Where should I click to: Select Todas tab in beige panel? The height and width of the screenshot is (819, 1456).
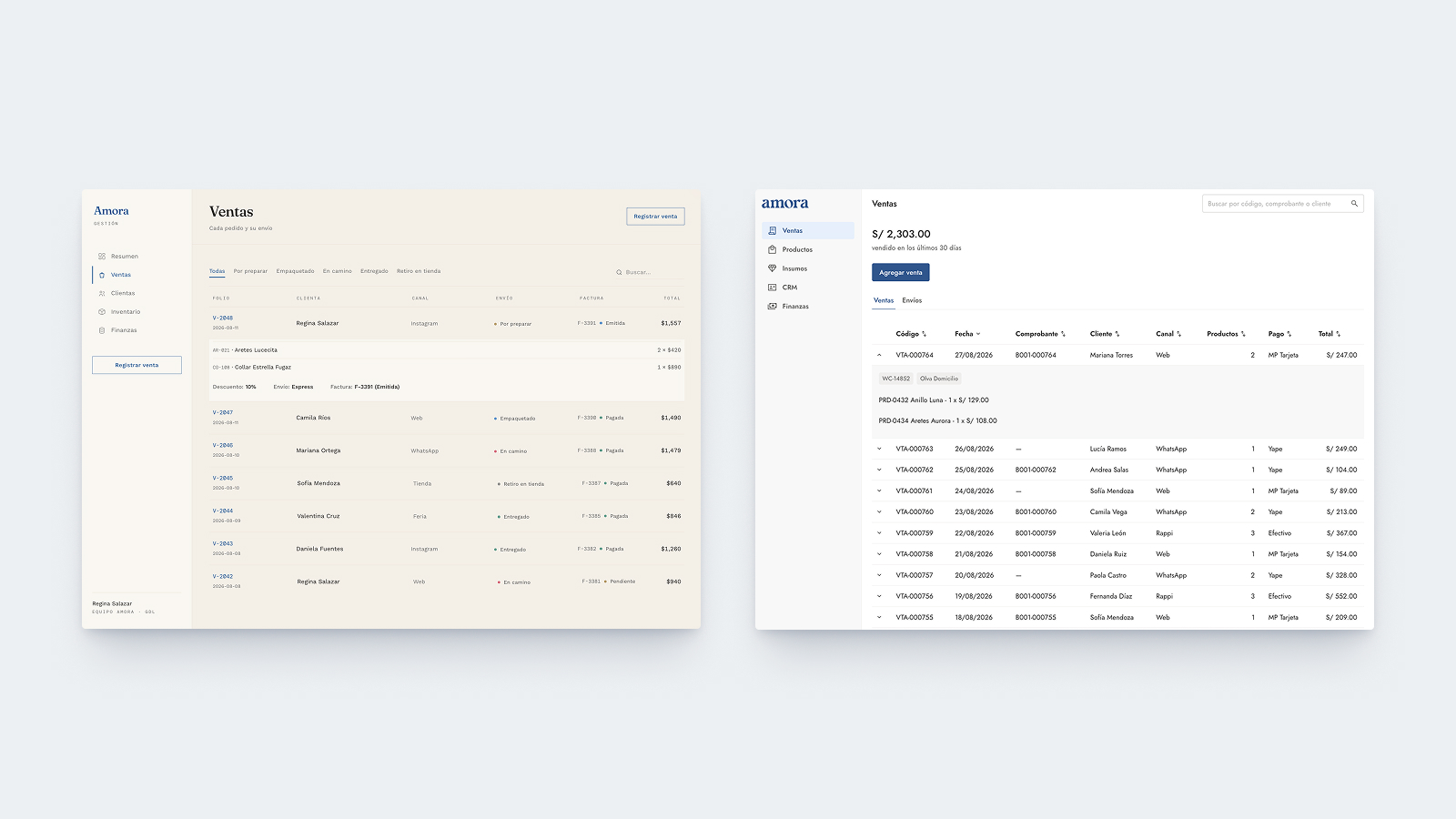point(217,271)
